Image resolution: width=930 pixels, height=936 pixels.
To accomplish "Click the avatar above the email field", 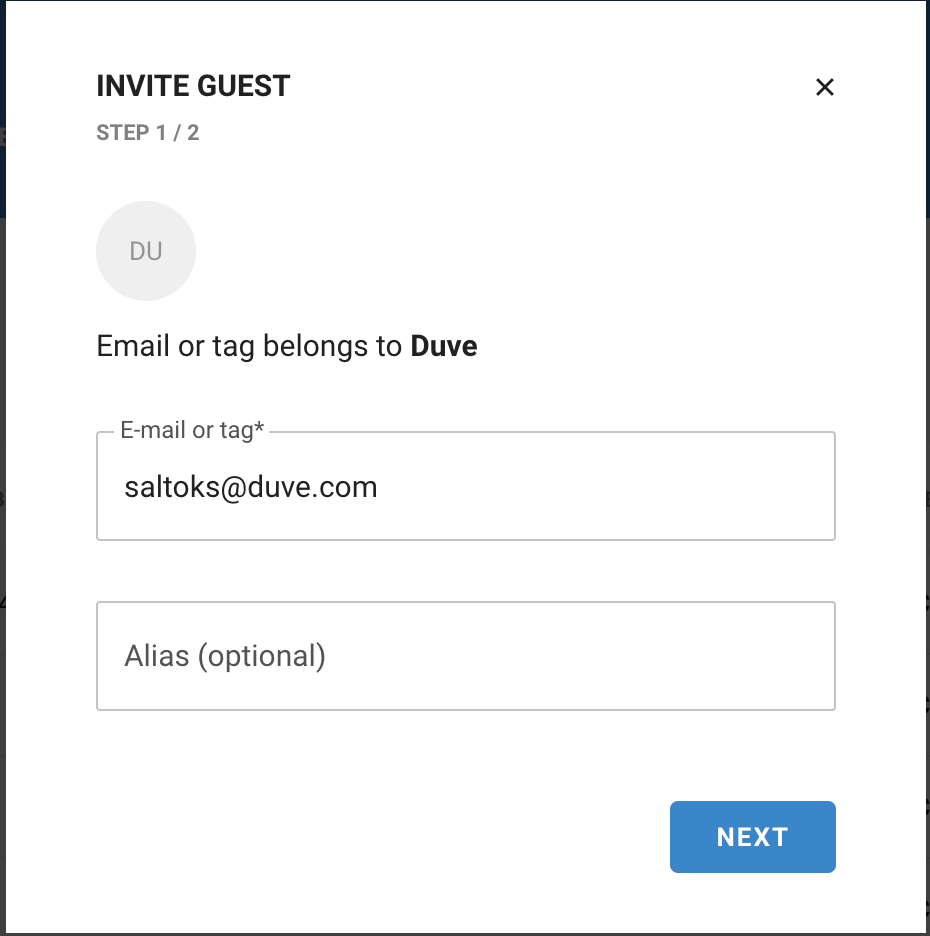I will (146, 251).
